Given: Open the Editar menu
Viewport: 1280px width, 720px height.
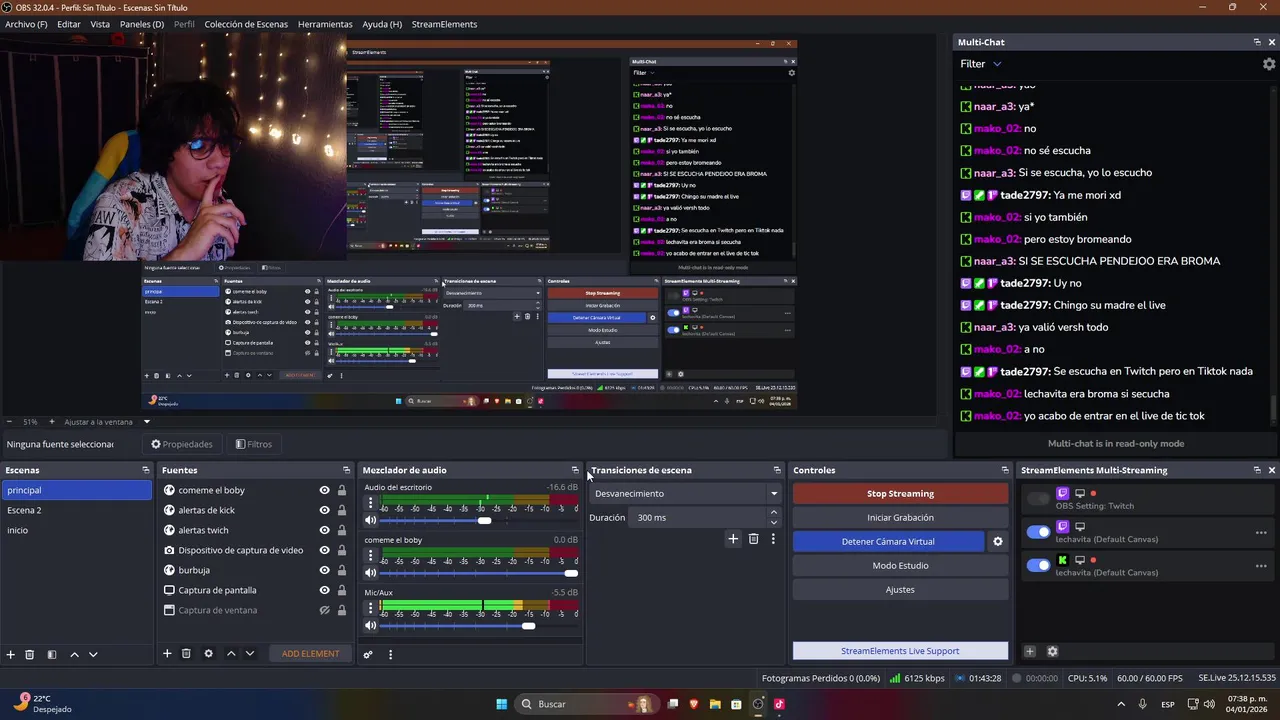Looking at the screenshot, I should click(69, 24).
